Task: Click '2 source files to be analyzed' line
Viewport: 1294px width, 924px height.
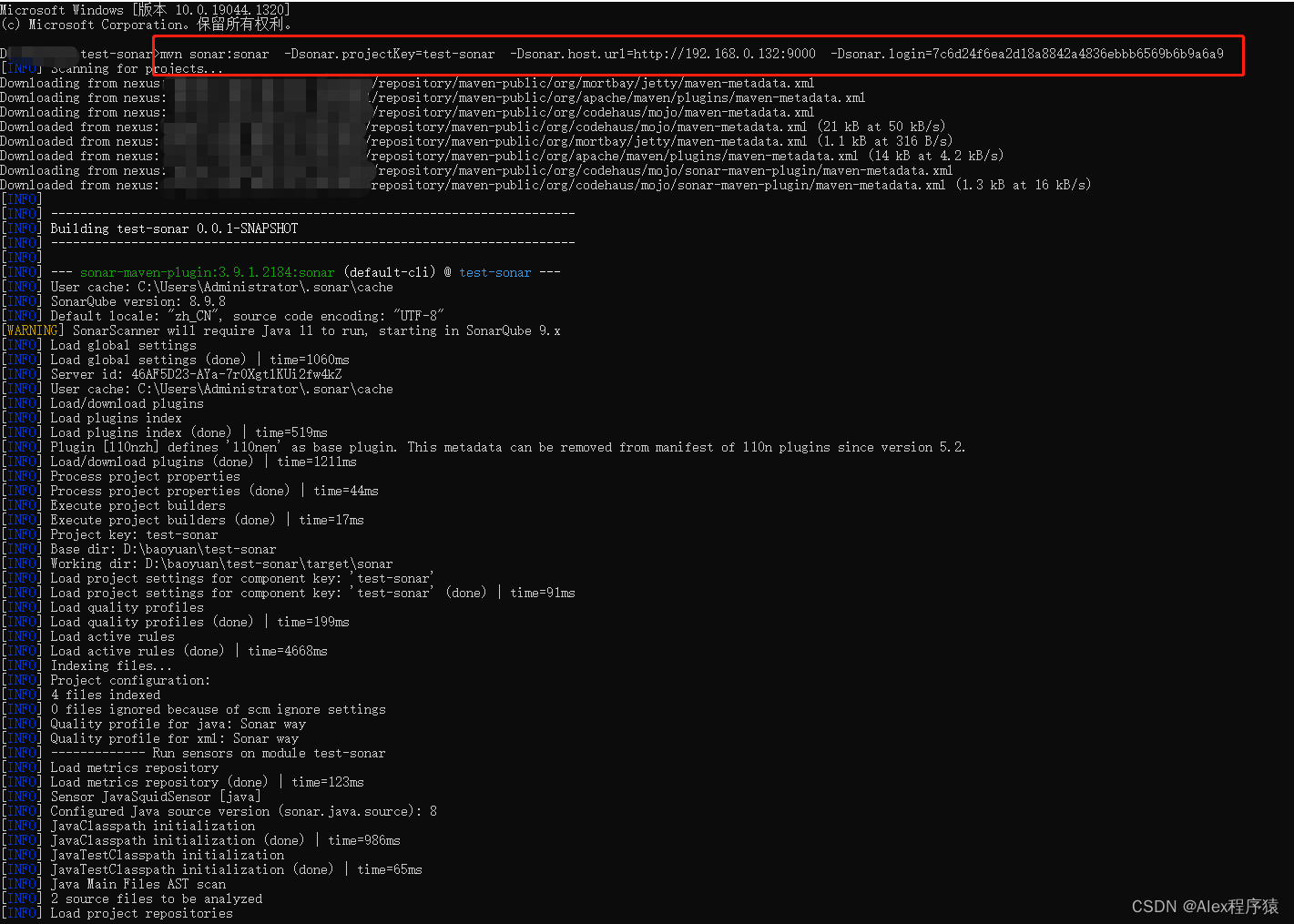Action: pos(132,899)
